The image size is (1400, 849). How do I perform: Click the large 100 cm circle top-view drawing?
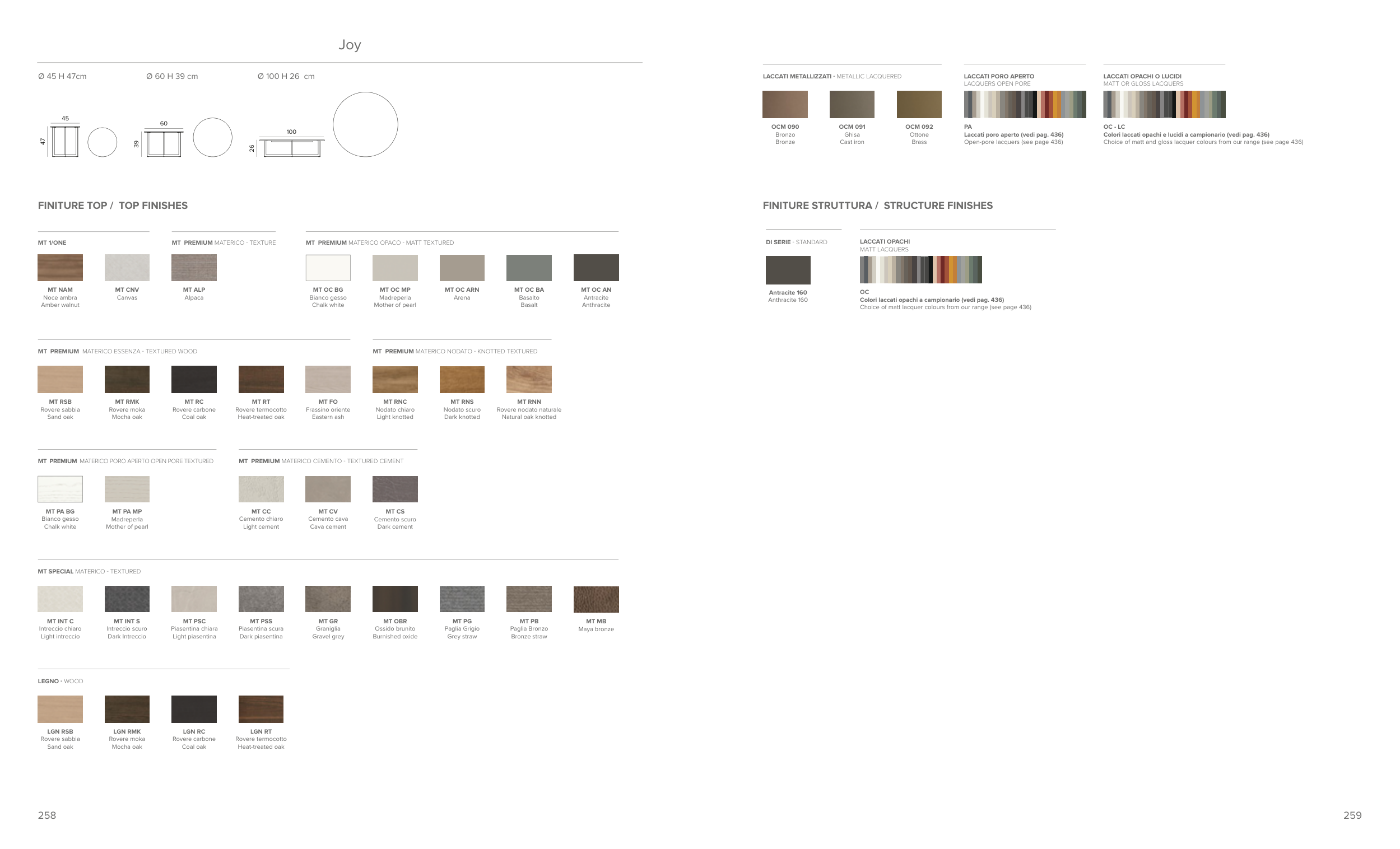coord(365,124)
